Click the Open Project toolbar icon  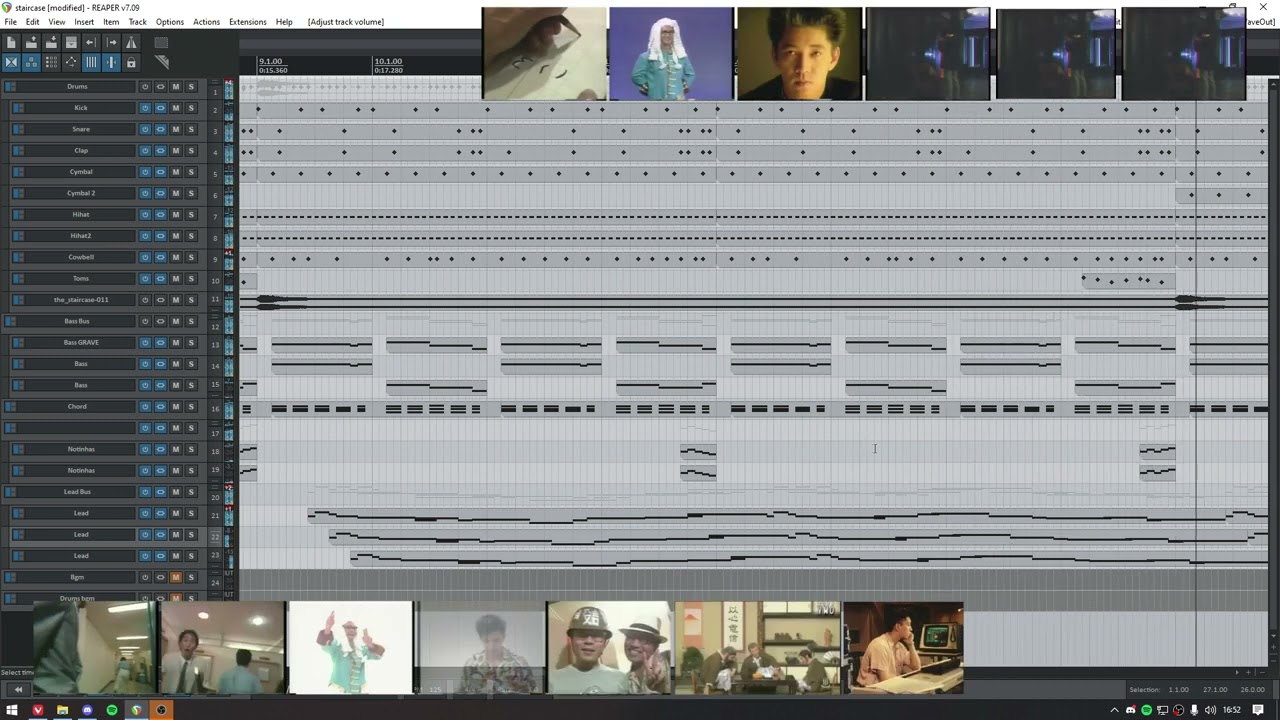click(31, 42)
